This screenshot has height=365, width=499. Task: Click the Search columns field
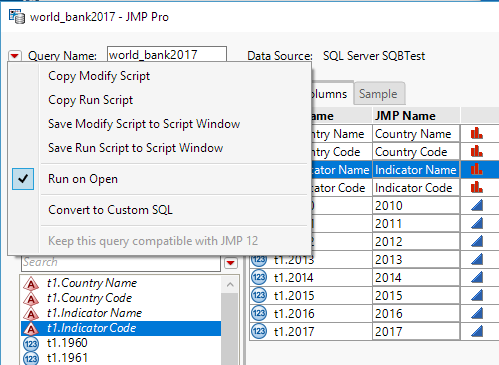click(x=121, y=262)
